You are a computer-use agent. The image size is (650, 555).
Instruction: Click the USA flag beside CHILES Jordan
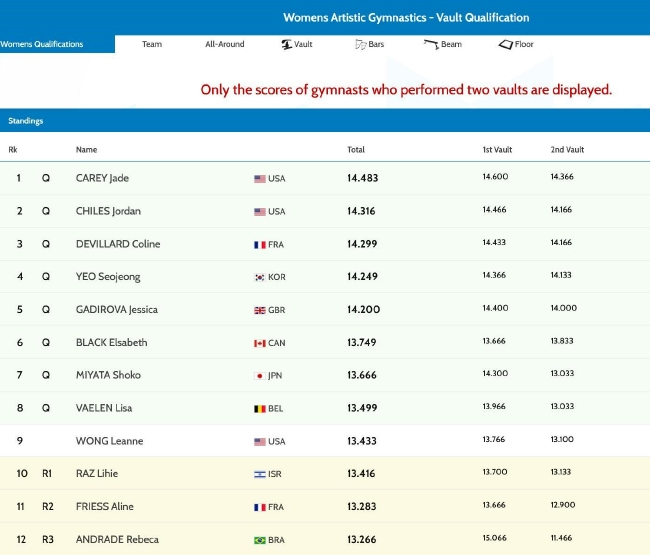tap(260, 212)
